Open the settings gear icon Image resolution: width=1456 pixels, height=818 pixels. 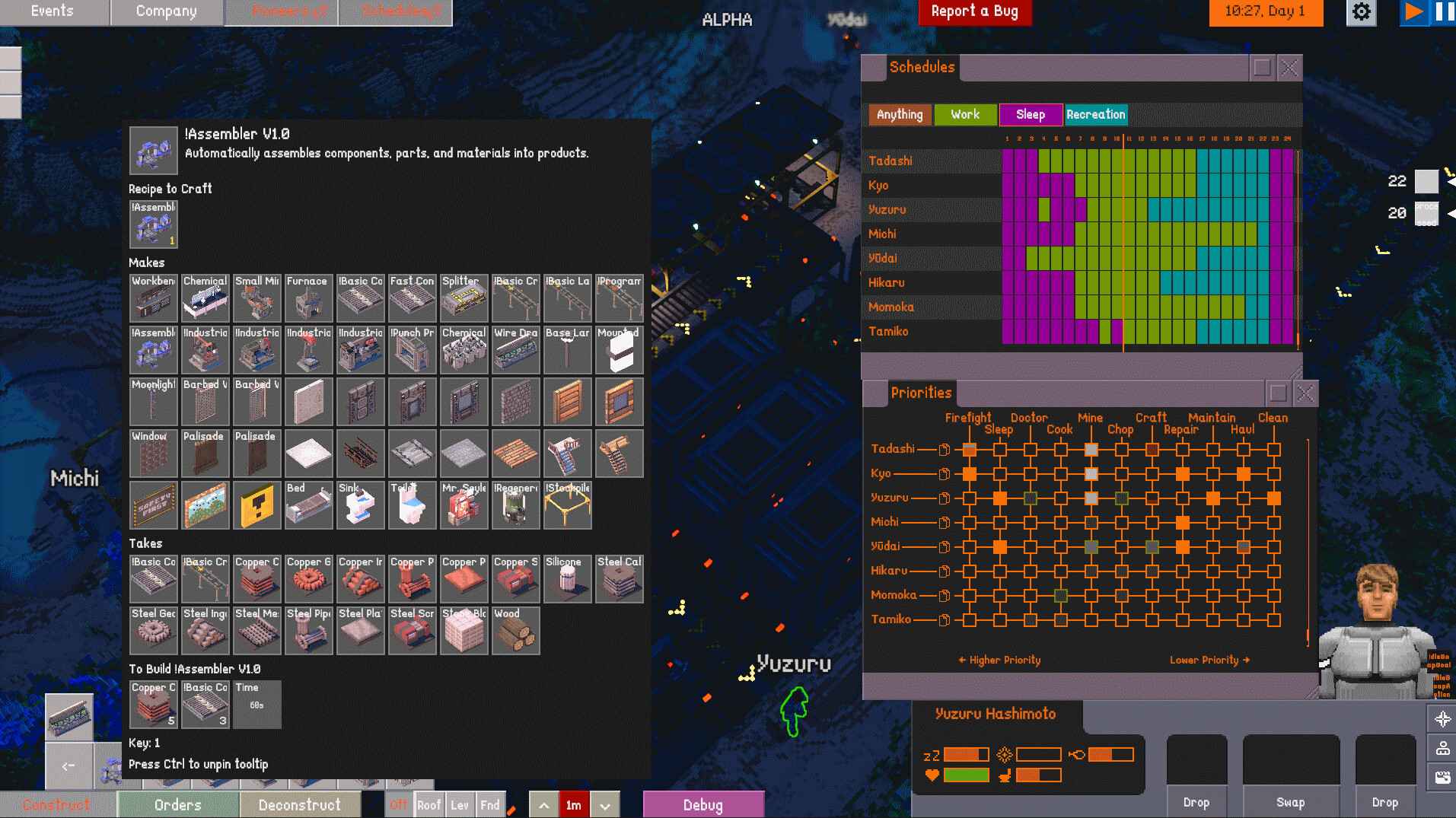click(x=1361, y=12)
